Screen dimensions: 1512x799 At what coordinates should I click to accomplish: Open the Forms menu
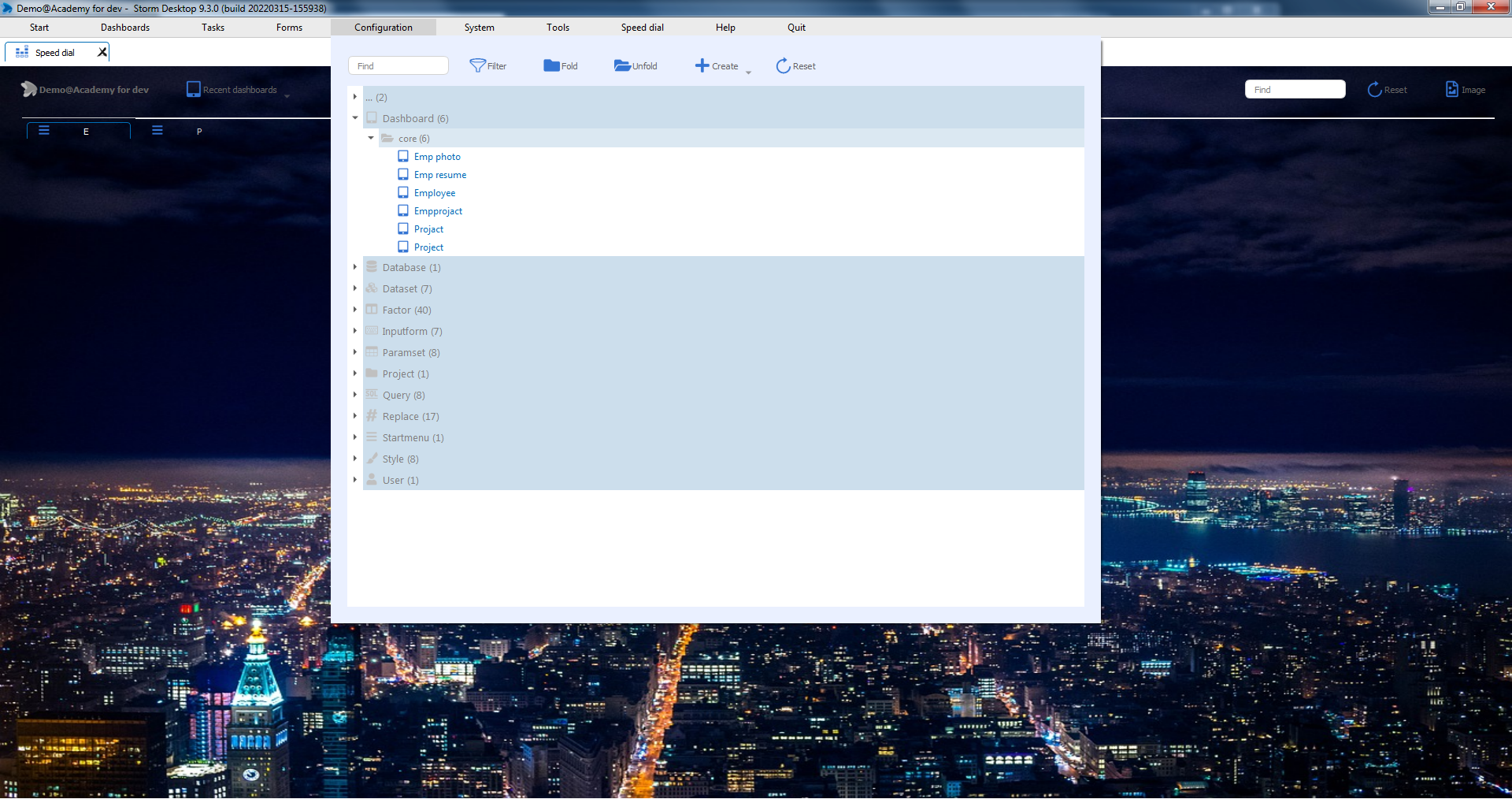(x=289, y=28)
